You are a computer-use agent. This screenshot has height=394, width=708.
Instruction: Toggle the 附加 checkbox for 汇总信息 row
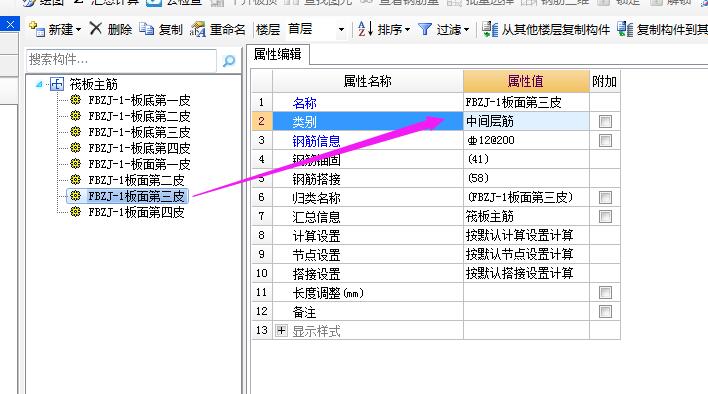[605, 216]
